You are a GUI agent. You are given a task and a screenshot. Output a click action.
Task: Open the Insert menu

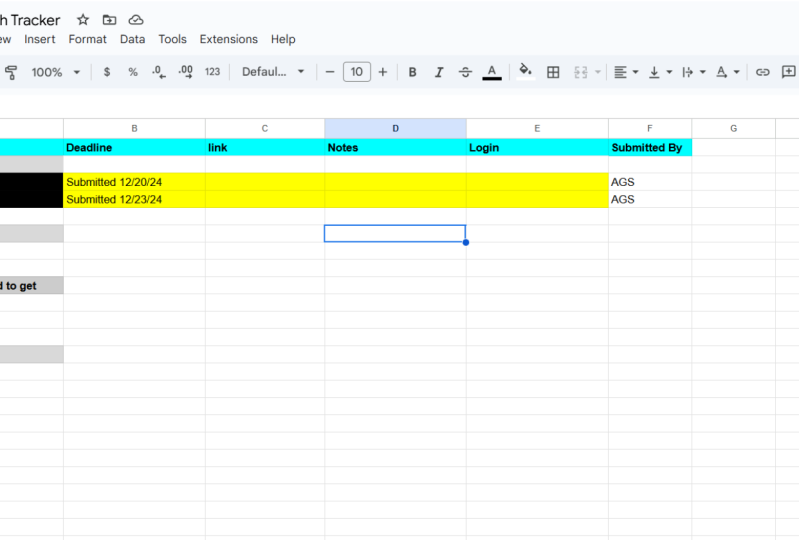pyautogui.click(x=40, y=39)
